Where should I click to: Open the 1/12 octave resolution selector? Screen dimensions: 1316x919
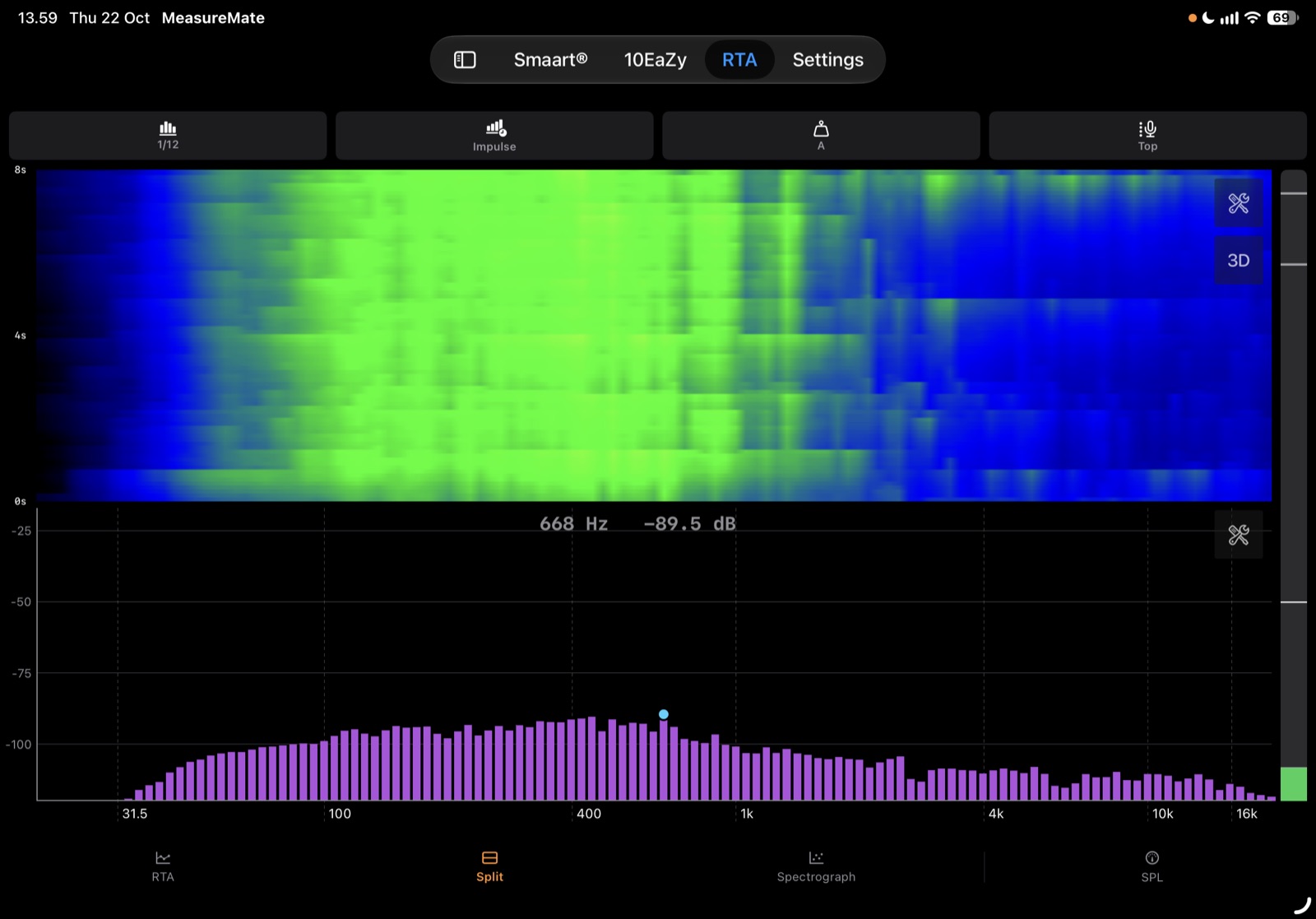[168, 136]
